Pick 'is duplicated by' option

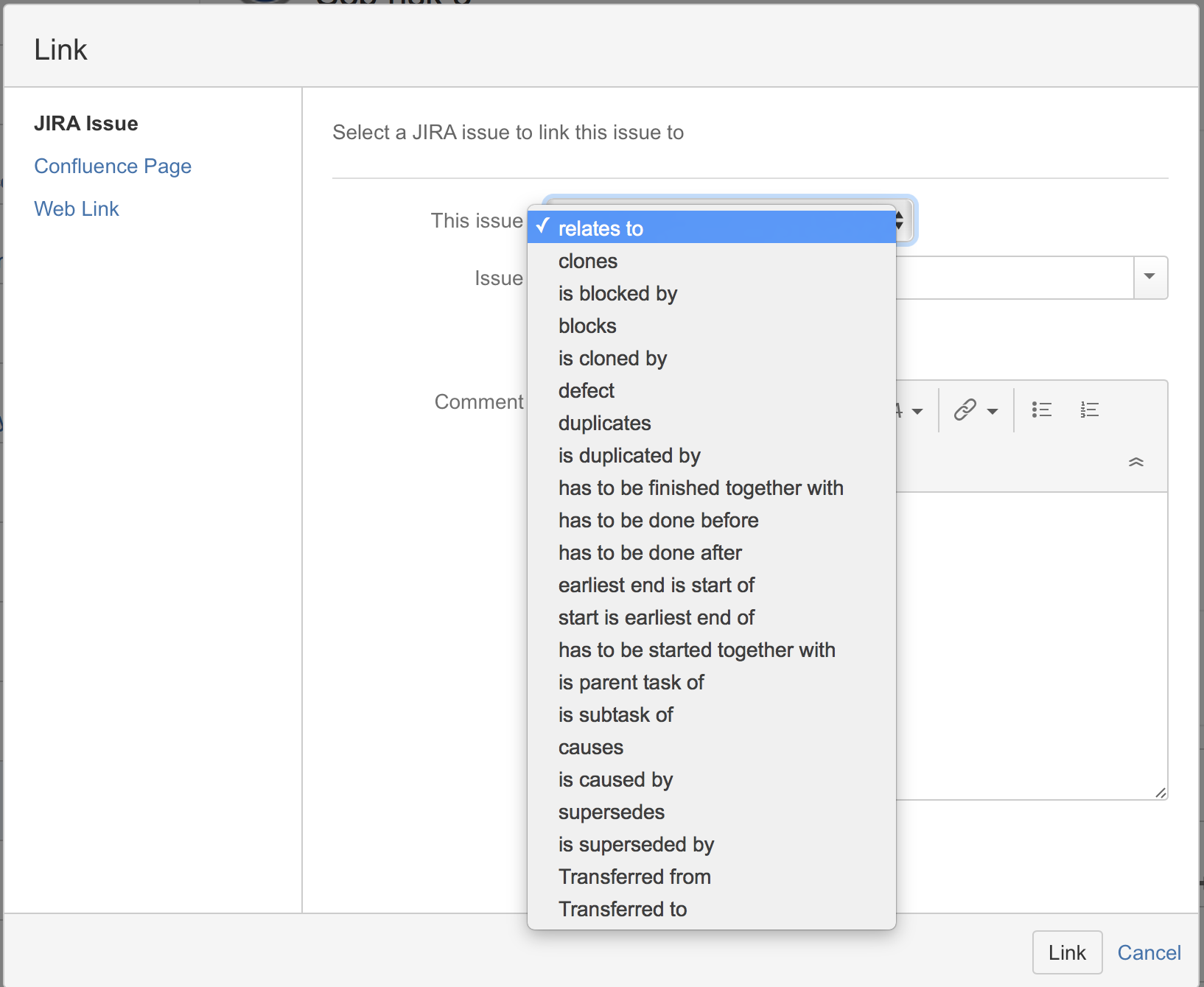[712, 455]
